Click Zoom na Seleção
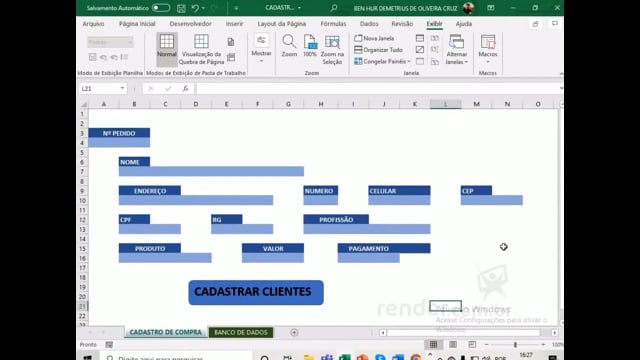 pos(332,49)
